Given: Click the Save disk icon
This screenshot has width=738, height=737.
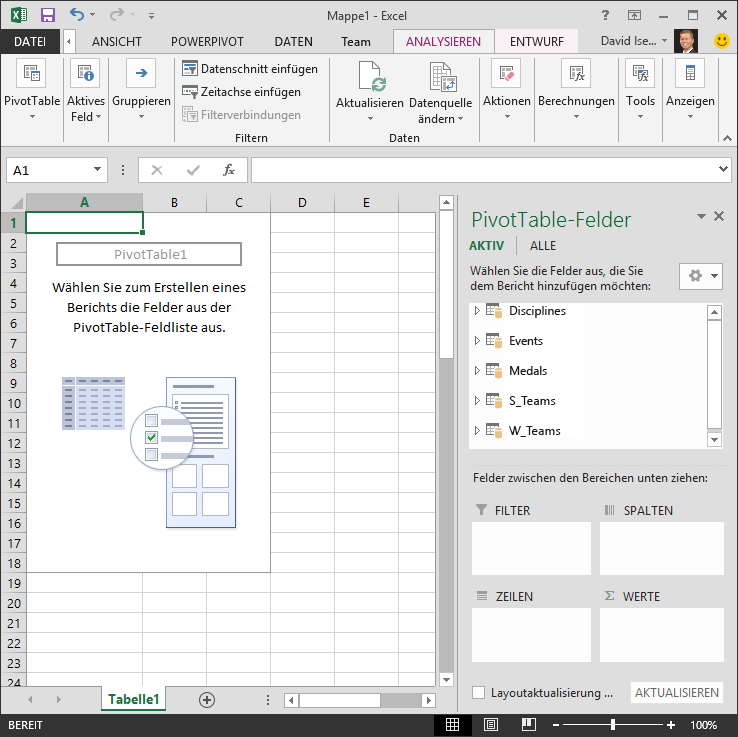Looking at the screenshot, I should pos(48,15).
